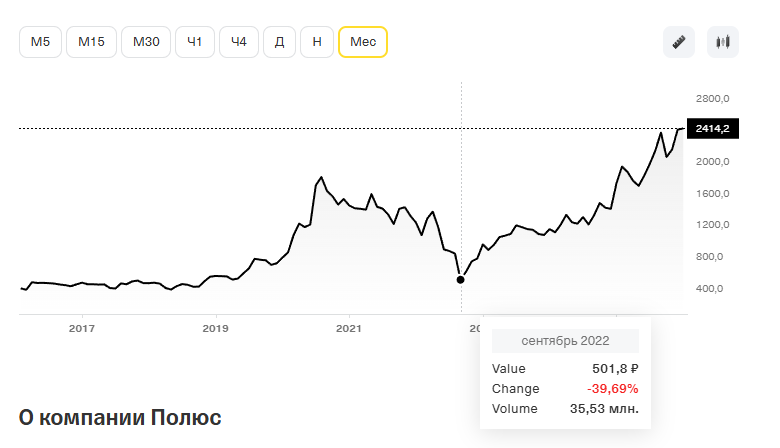
Task: Choose the M30 timeframe
Action: click(x=146, y=42)
